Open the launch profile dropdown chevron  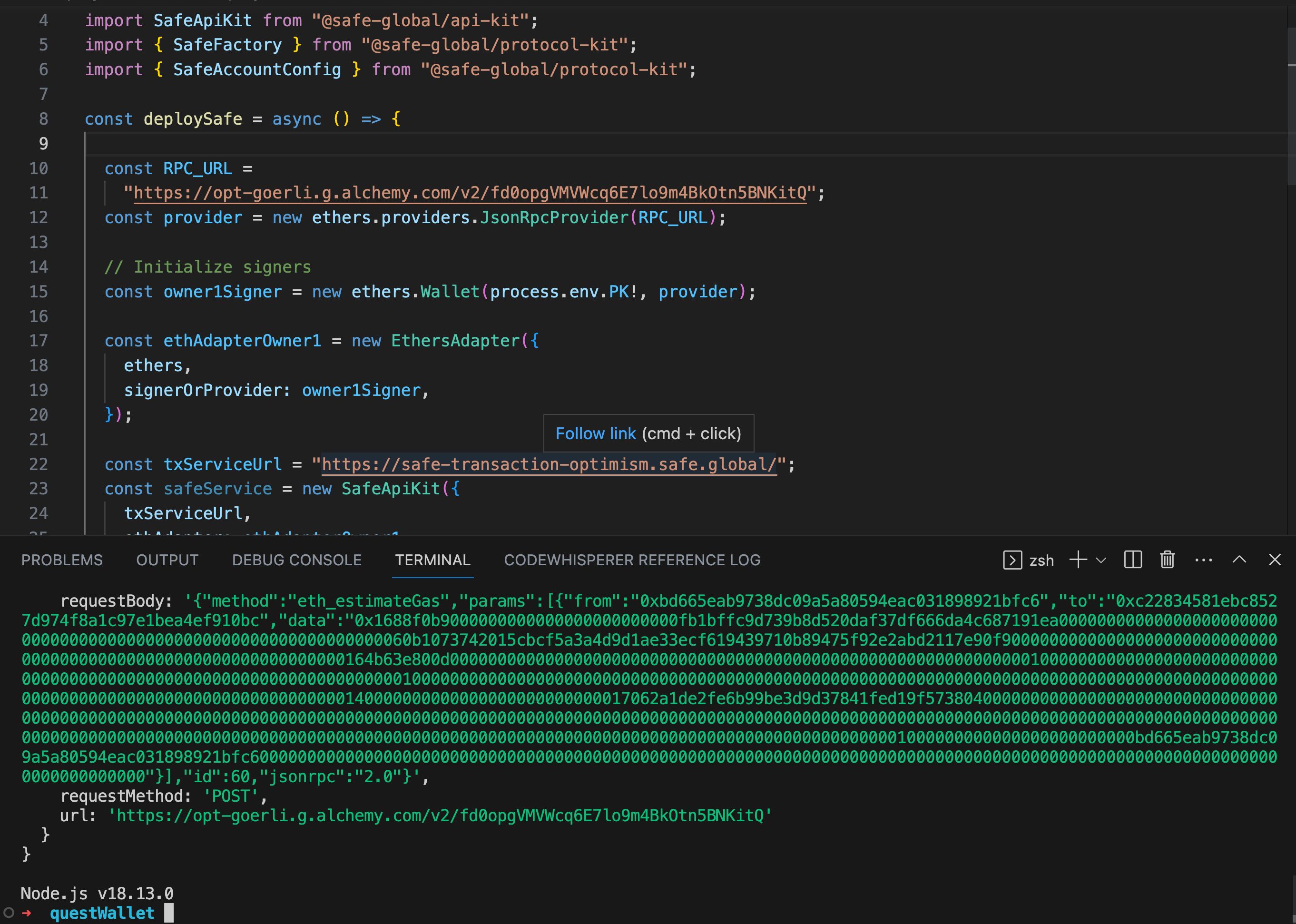click(x=1101, y=560)
